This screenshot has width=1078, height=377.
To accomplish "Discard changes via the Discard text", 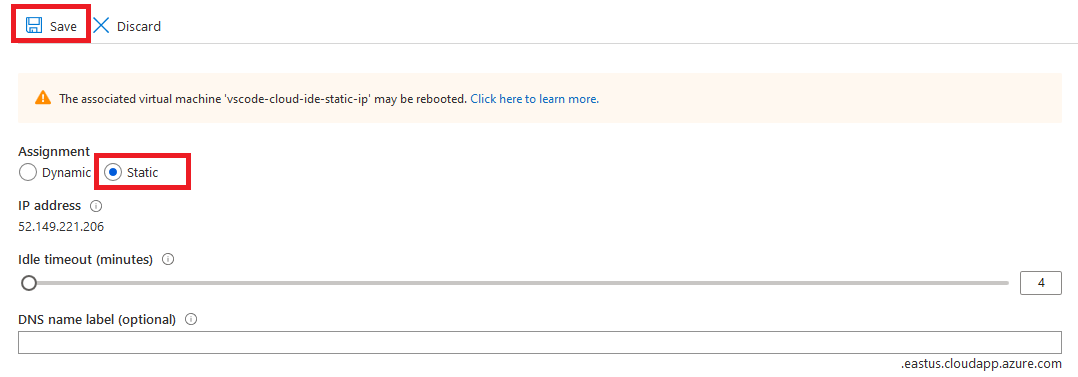I will click(x=139, y=26).
